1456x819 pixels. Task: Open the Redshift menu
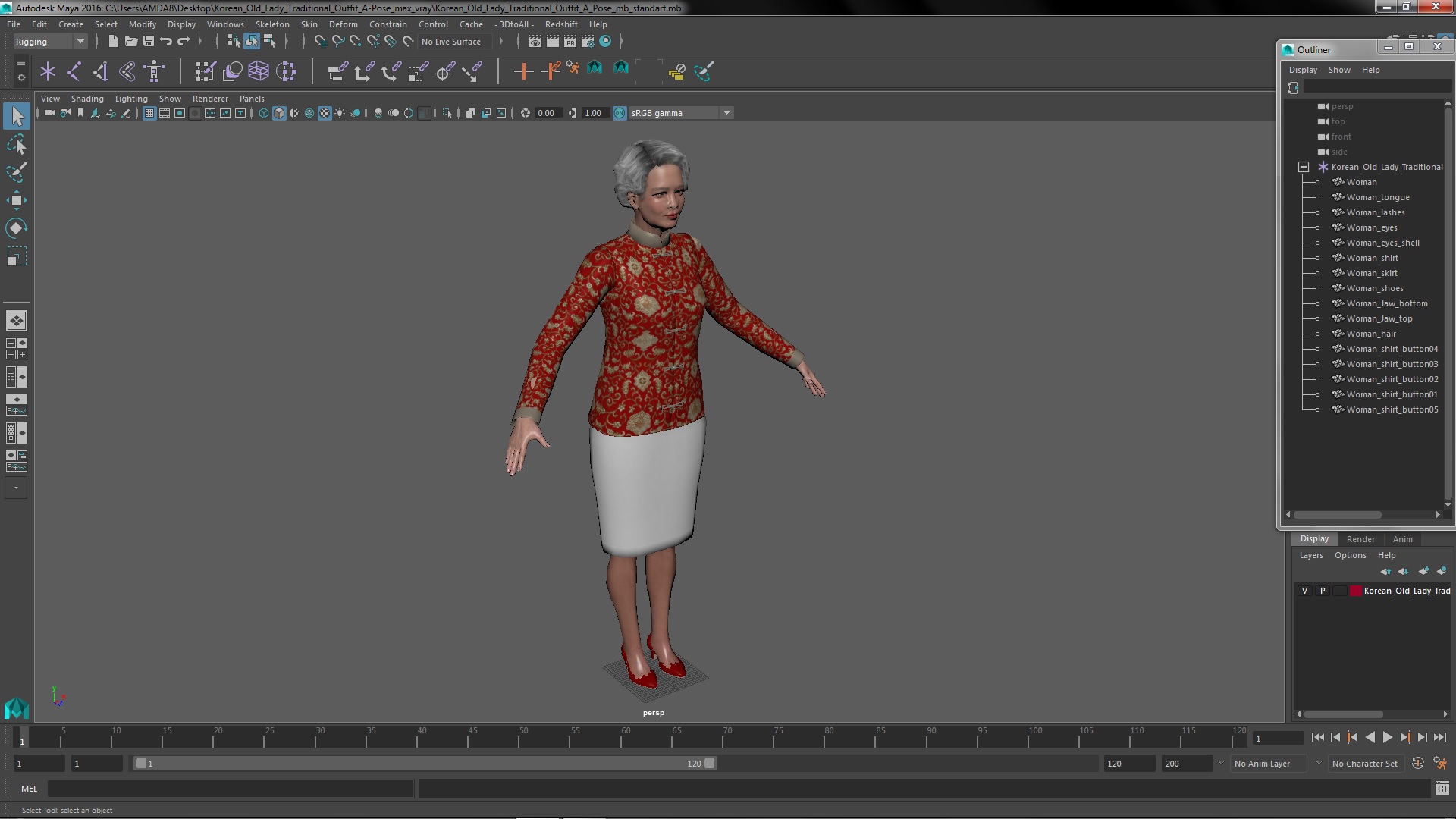[x=561, y=24]
